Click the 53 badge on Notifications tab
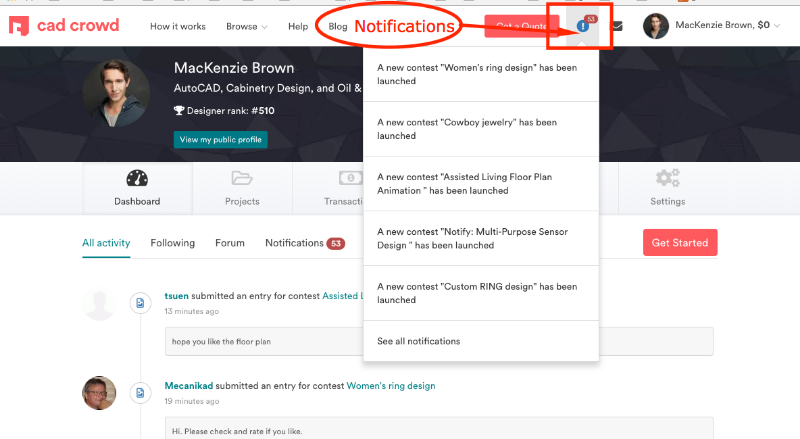The height and width of the screenshot is (439, 800). coord(336,243)
